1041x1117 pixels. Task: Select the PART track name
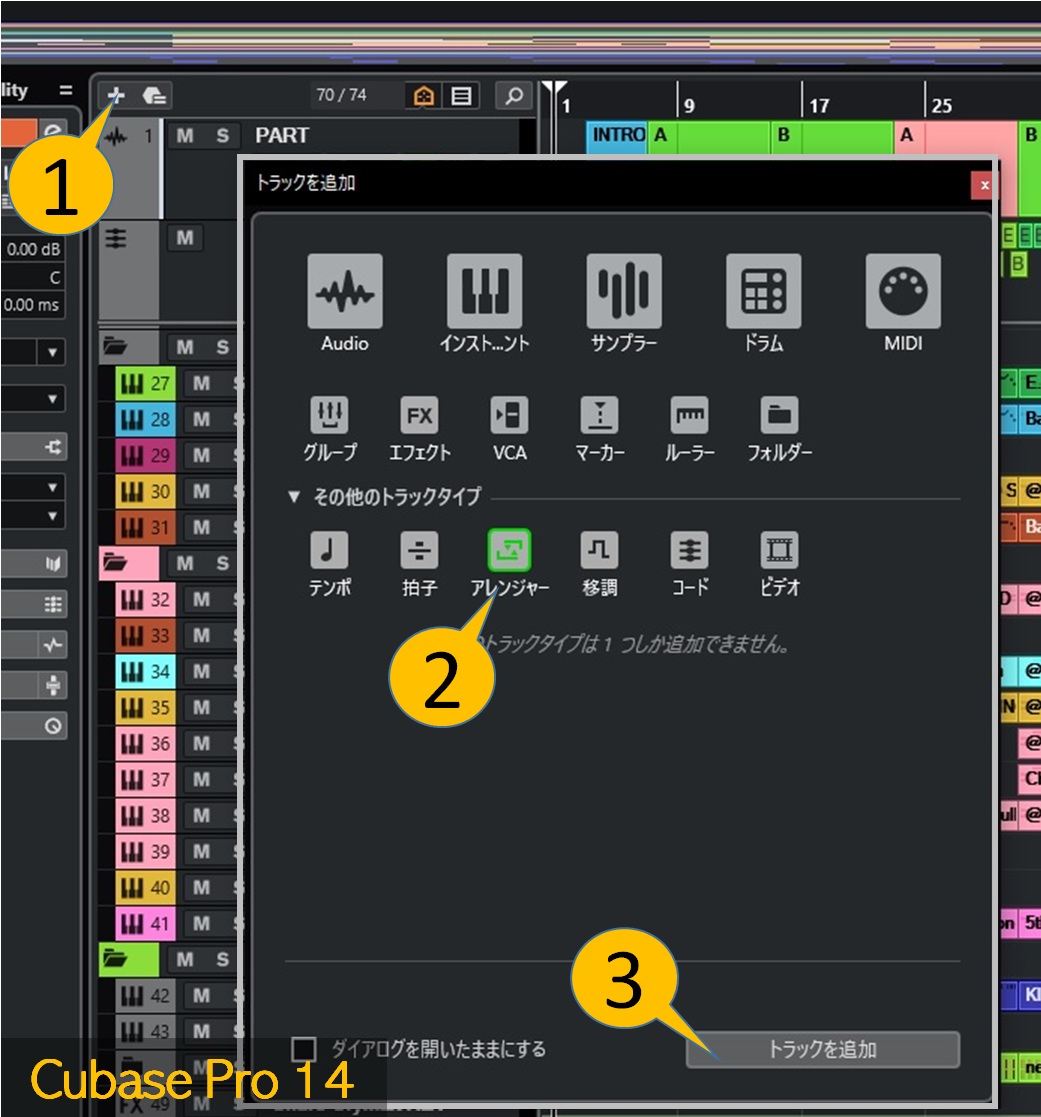(x=282, y=135)
